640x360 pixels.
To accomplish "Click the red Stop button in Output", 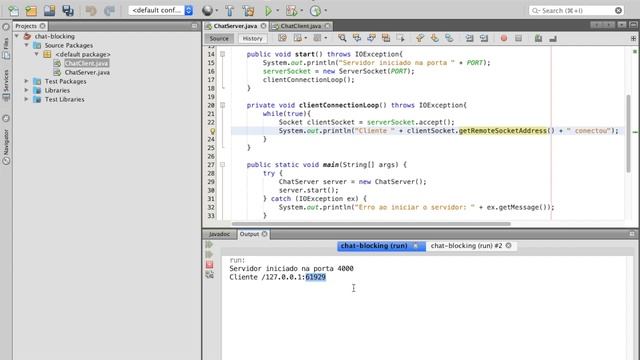I will 209,265.
